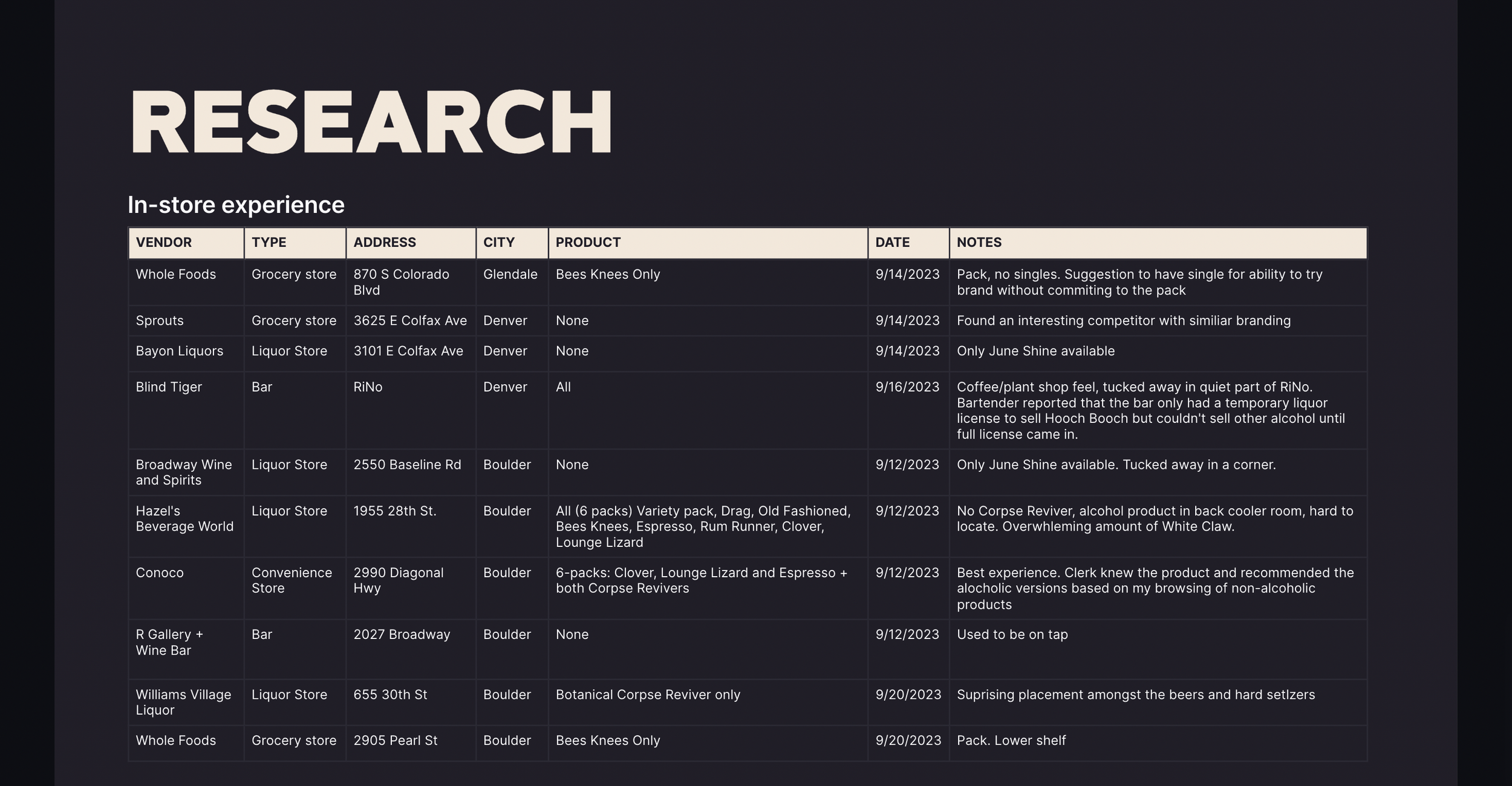Click the TYPE column header
This screenshot has height=786, width=1512.
coord(295,243)
